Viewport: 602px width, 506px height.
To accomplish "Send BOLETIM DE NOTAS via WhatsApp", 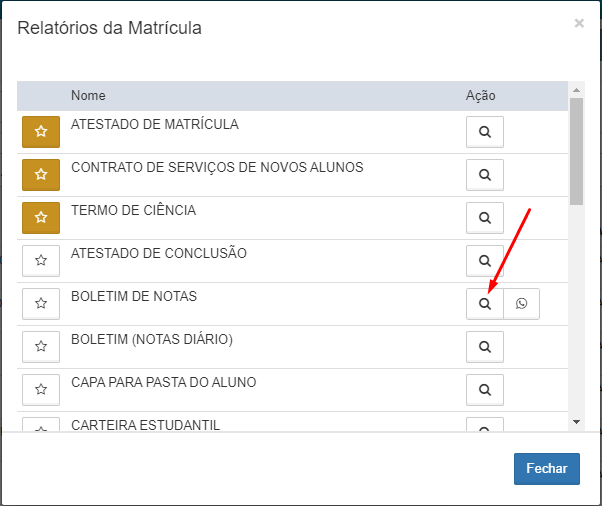I will click(521, 304).
